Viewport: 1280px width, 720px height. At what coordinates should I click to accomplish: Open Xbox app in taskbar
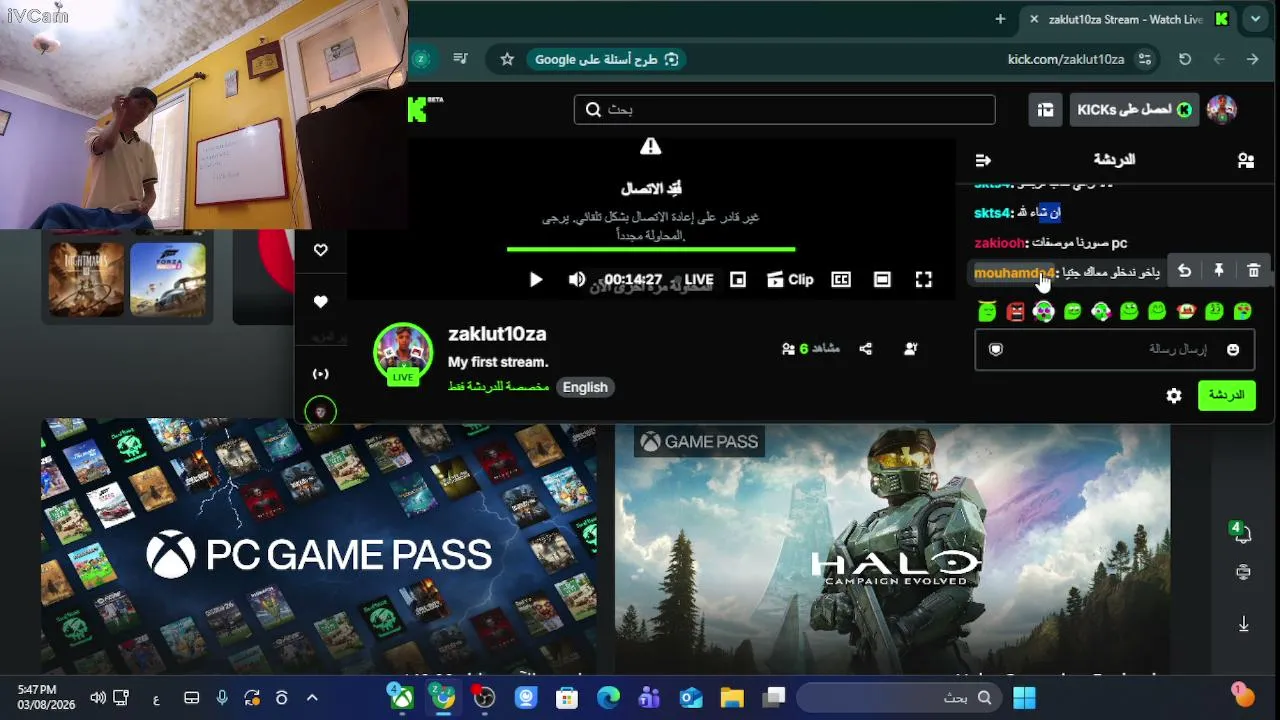pos(401,698)
